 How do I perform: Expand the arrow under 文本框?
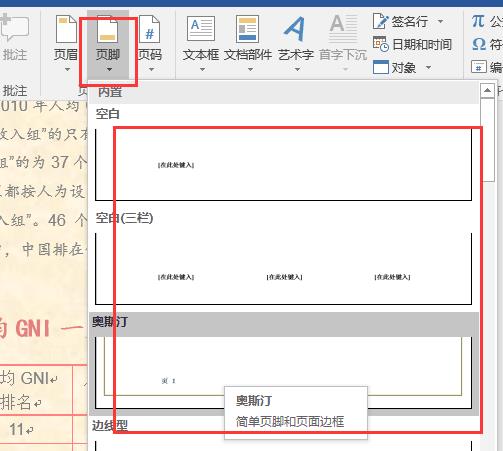(202, 70)
